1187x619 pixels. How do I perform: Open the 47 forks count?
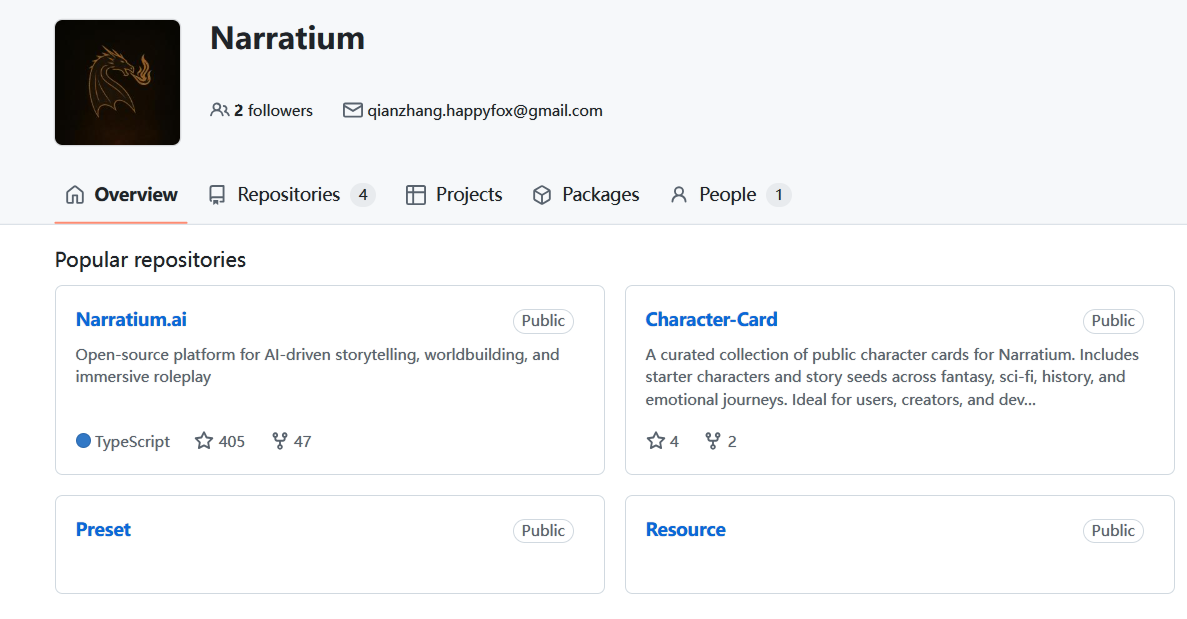[303, 441]
